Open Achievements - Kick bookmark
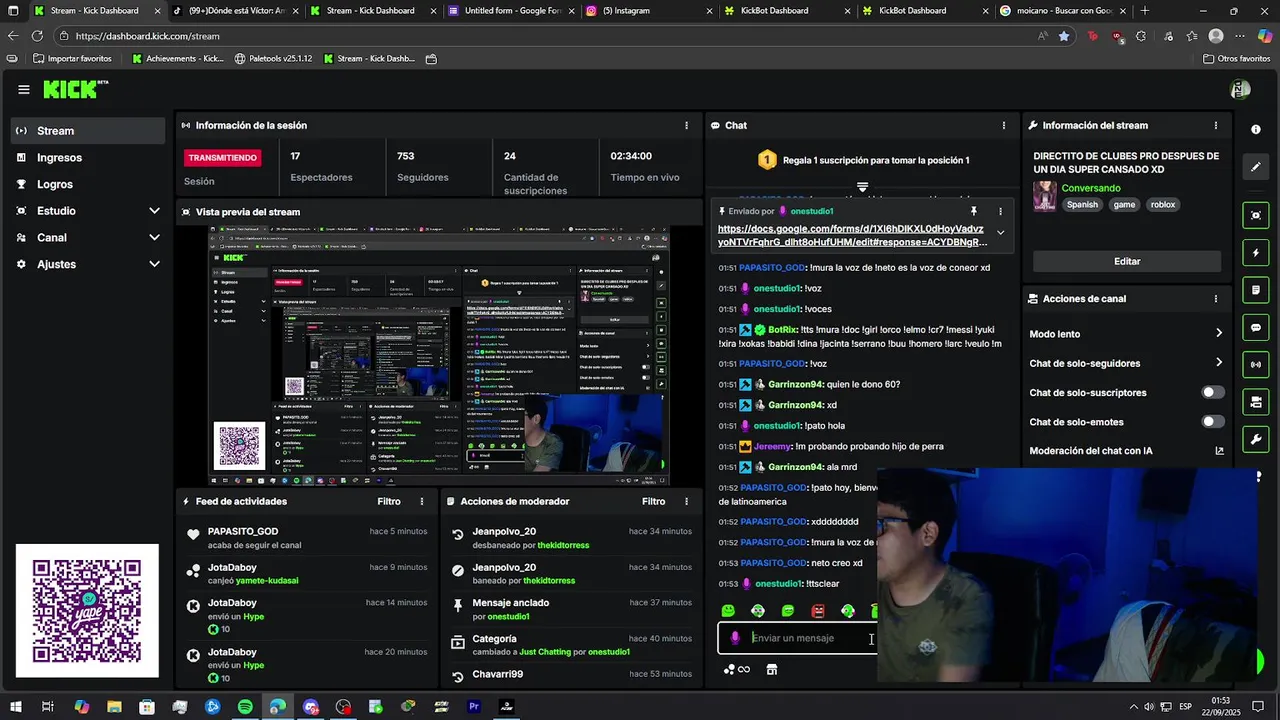The image size is (1280, 720). click(178, 59)
